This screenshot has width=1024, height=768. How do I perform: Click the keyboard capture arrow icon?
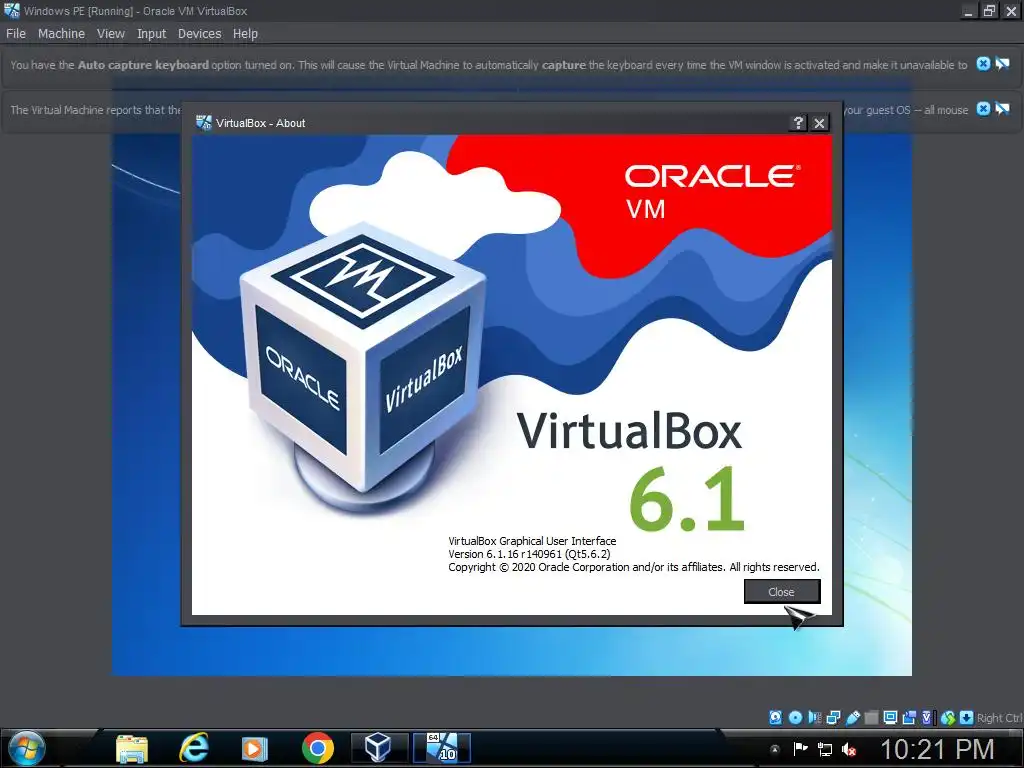[967, 718]
